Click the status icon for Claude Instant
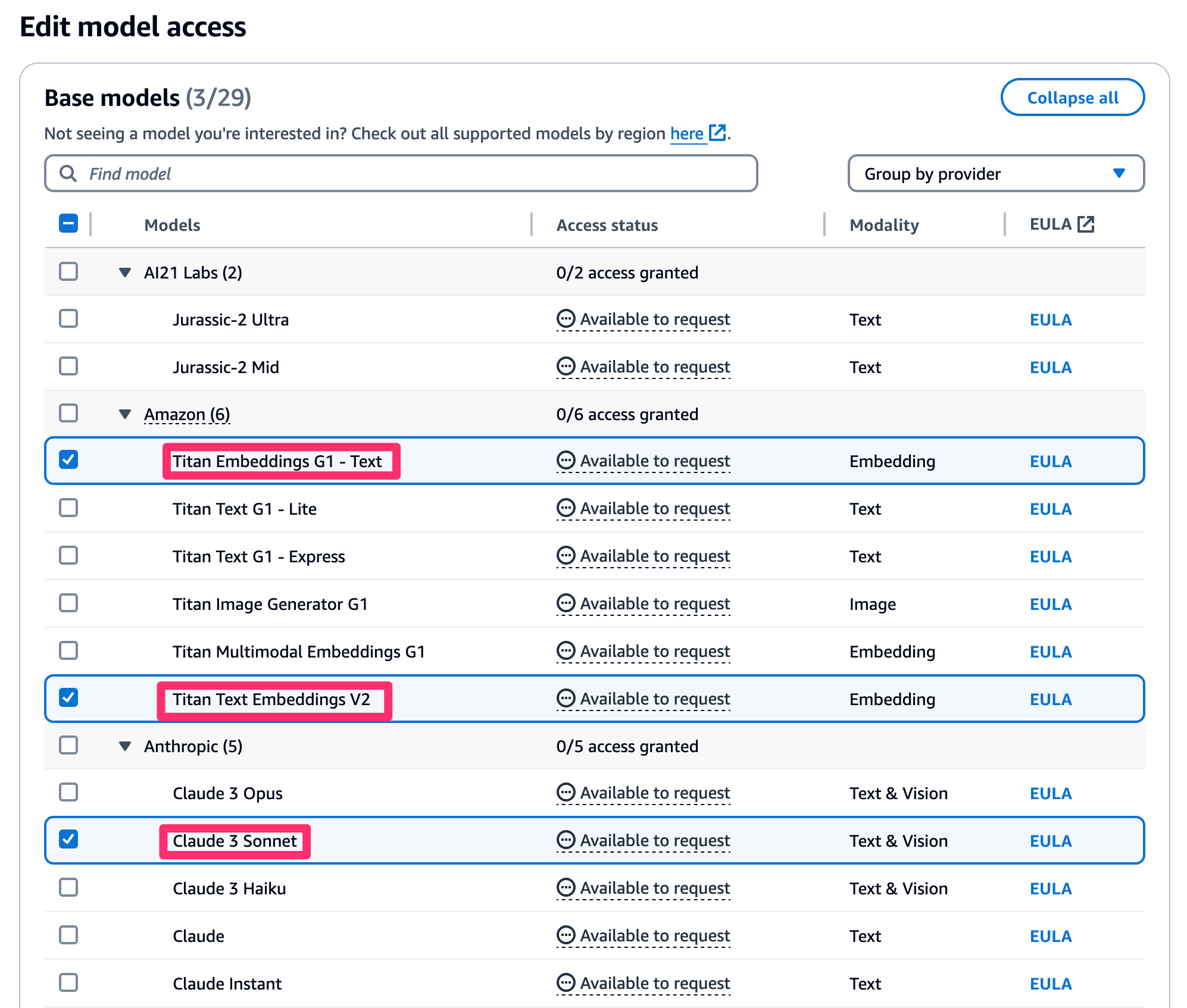 tap(565, 982)
